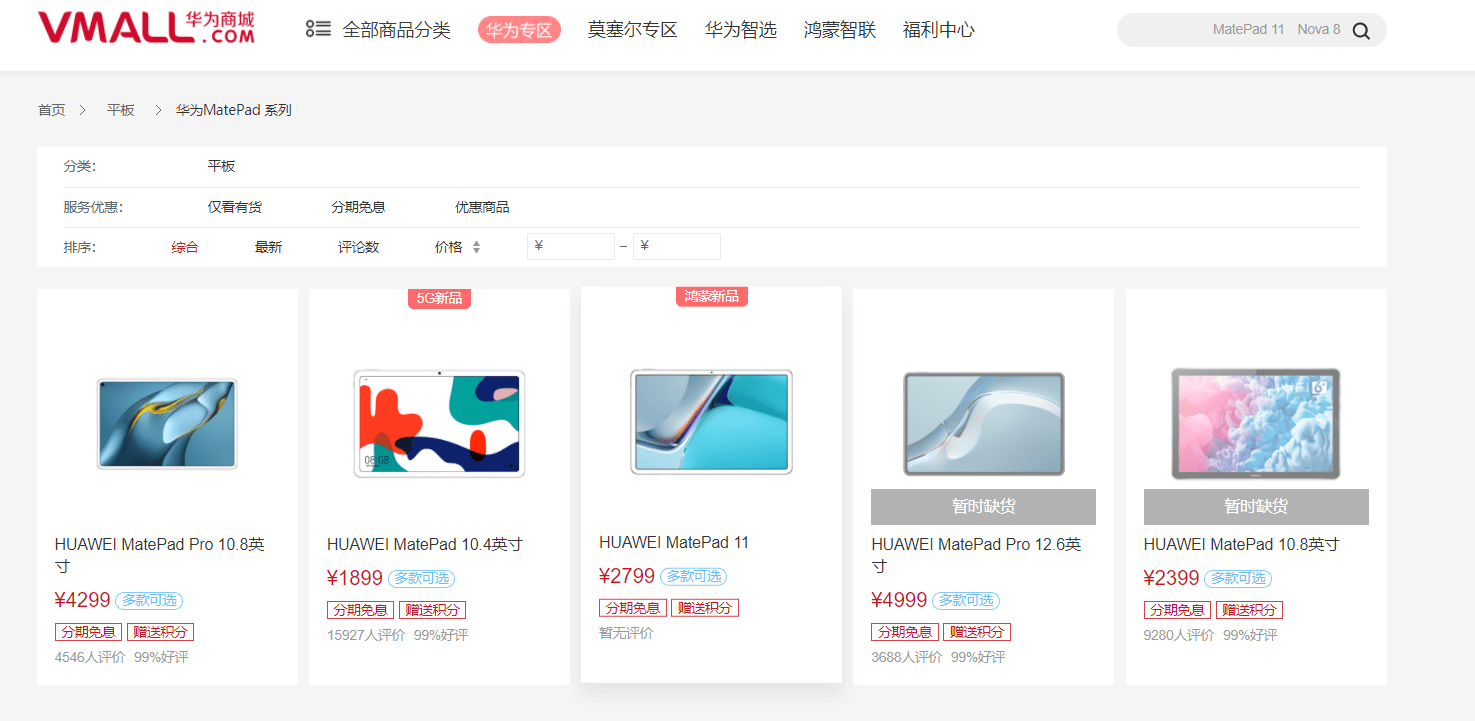The width and height of the screenshot is (1475, 721).
Task: Click the price sort arrows icon
Action: click(x=476, y=247)
